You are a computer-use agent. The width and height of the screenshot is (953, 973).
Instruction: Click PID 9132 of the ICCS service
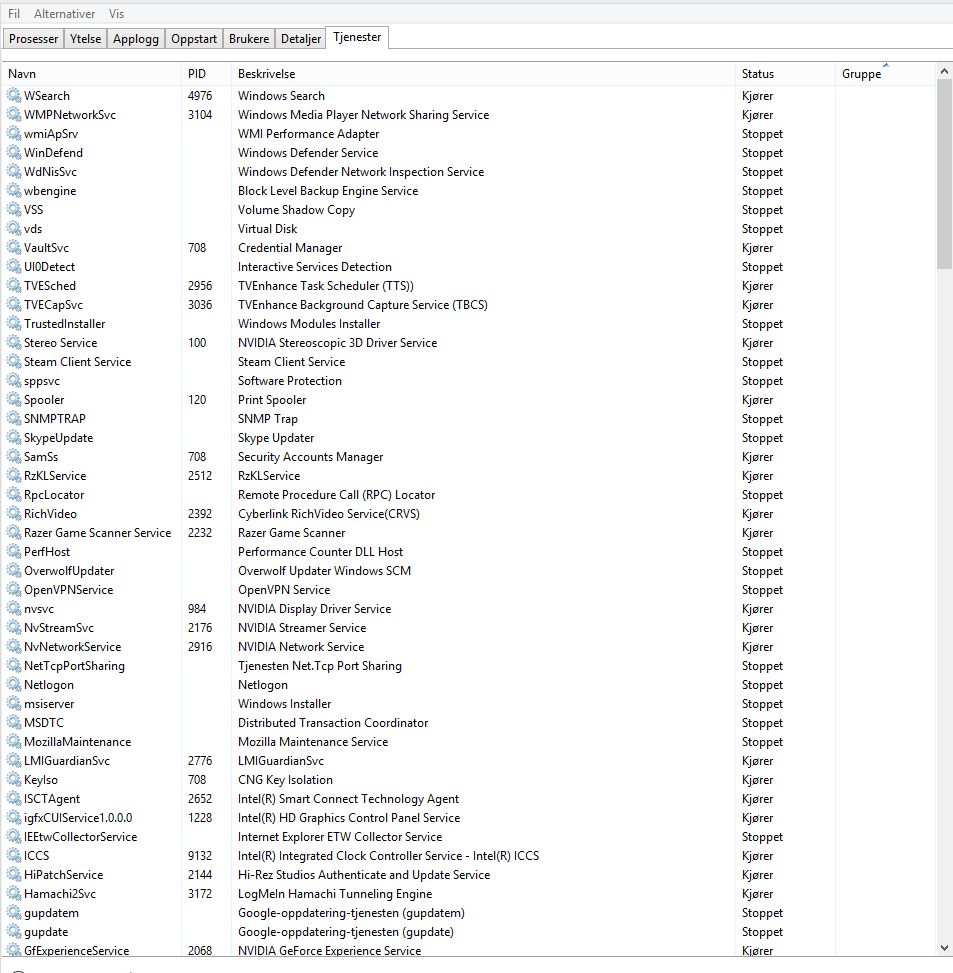coord(200,856)
